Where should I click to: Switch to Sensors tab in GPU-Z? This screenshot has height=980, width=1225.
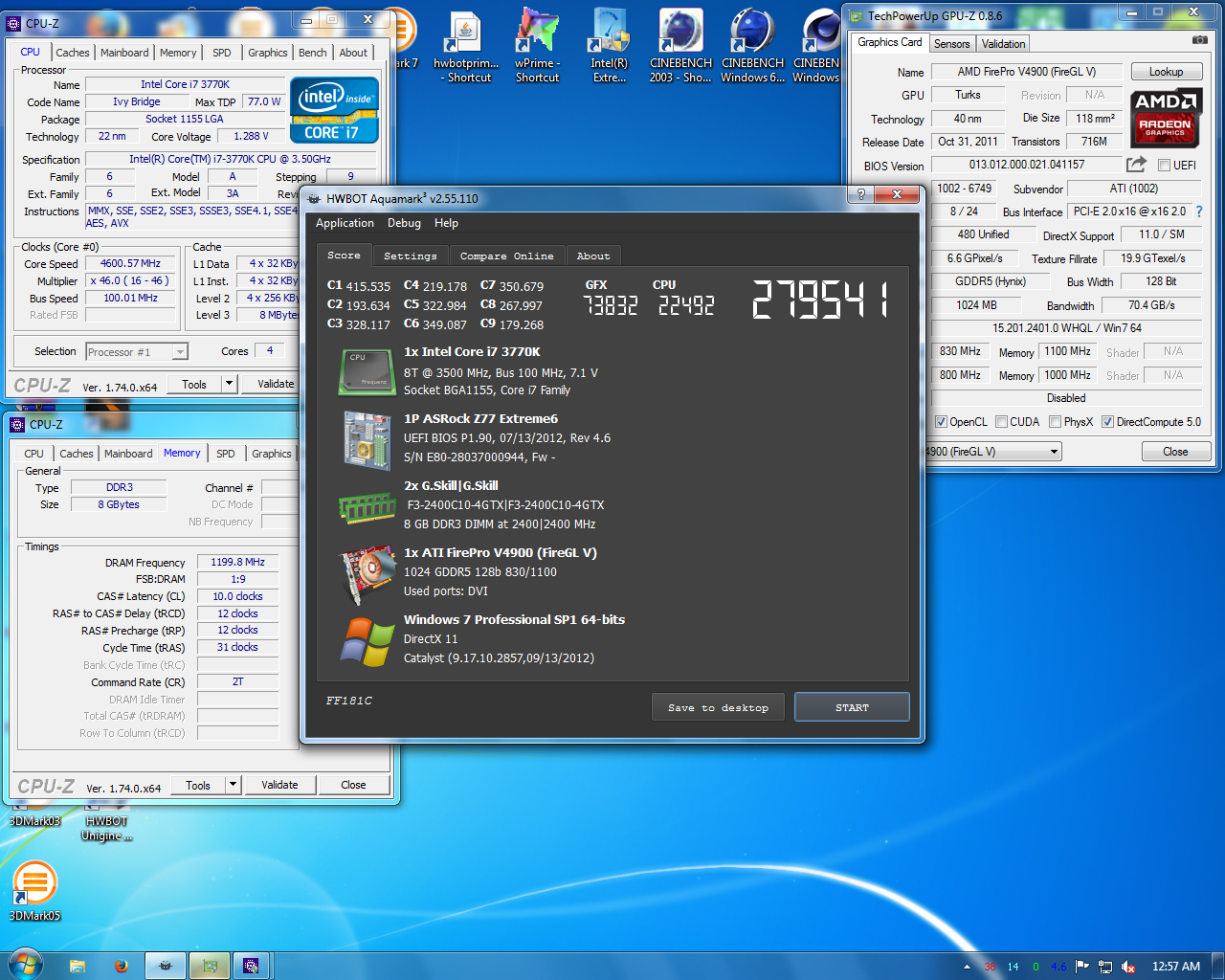(x=951, y=44)
